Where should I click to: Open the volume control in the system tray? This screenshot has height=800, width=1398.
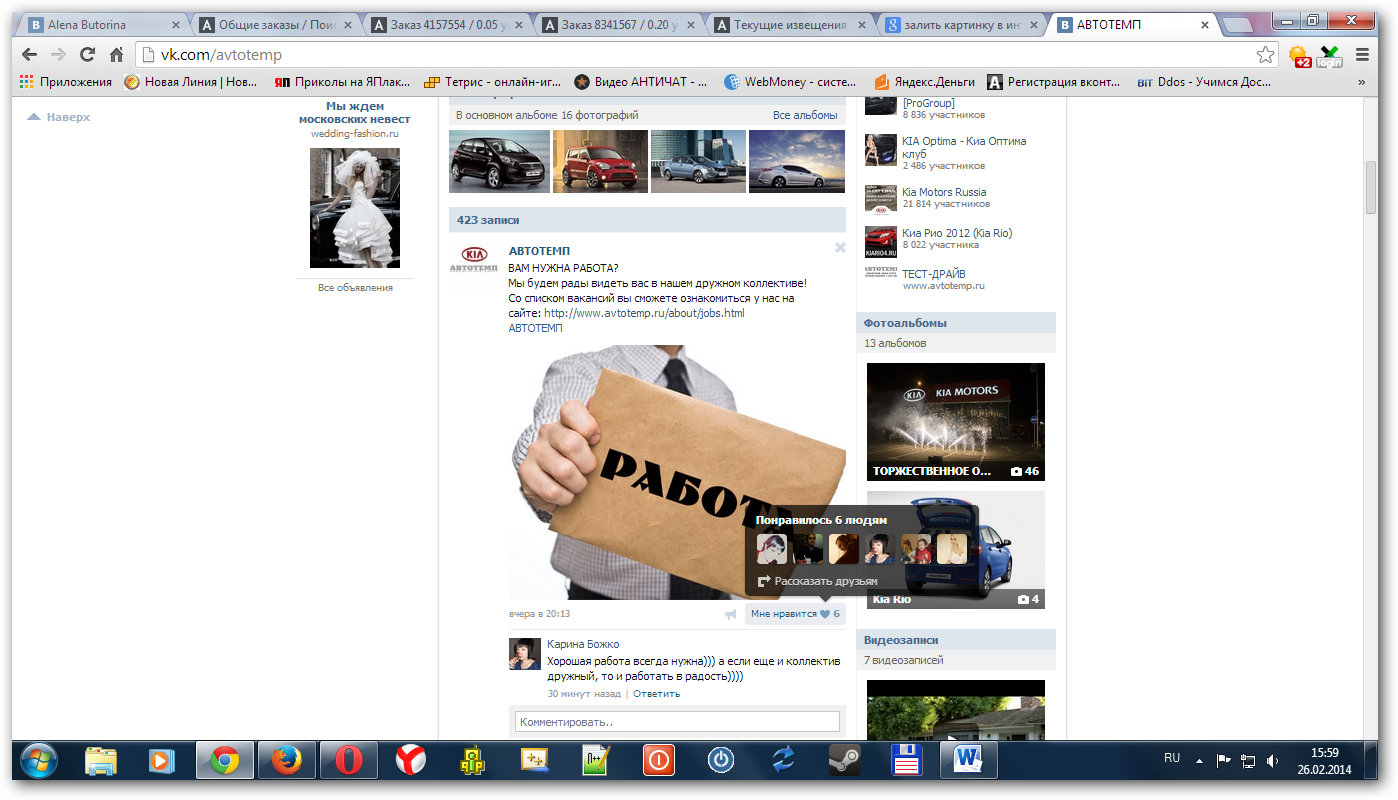(x=1273, y=760)
